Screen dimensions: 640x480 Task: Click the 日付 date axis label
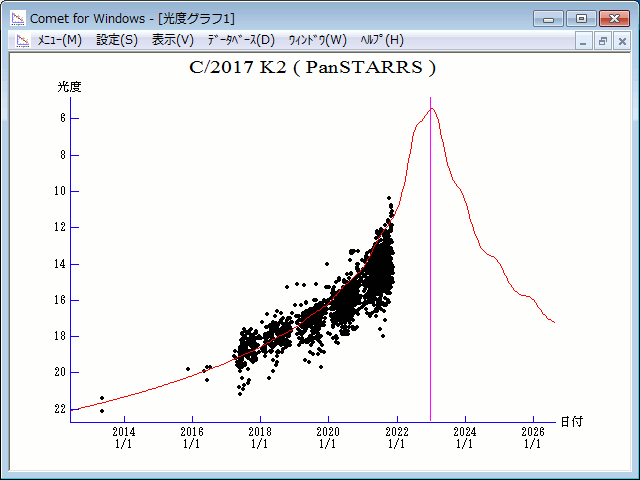click(571, 422)
